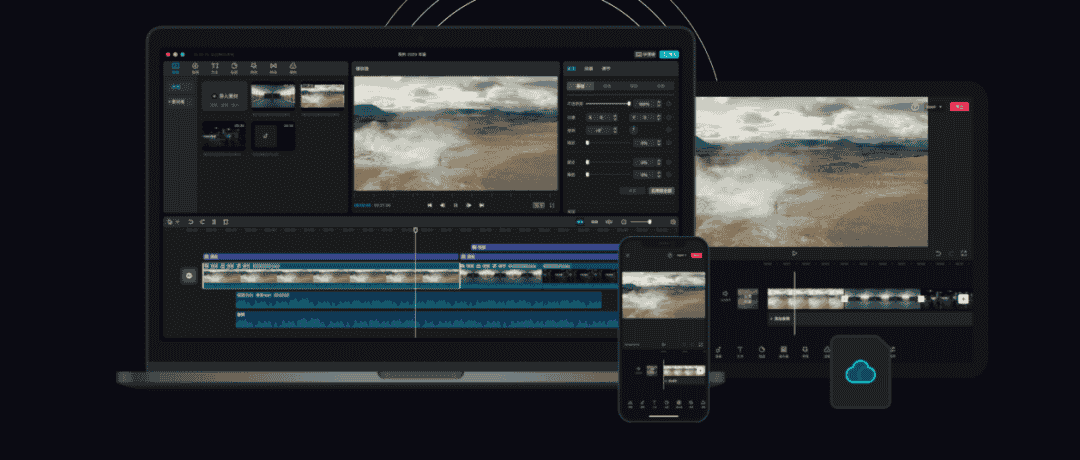Select the upper audio waveform clip in the timeline
Image resolution: width=1080 pixels, height=460 pixels.
tap(419, 300)
